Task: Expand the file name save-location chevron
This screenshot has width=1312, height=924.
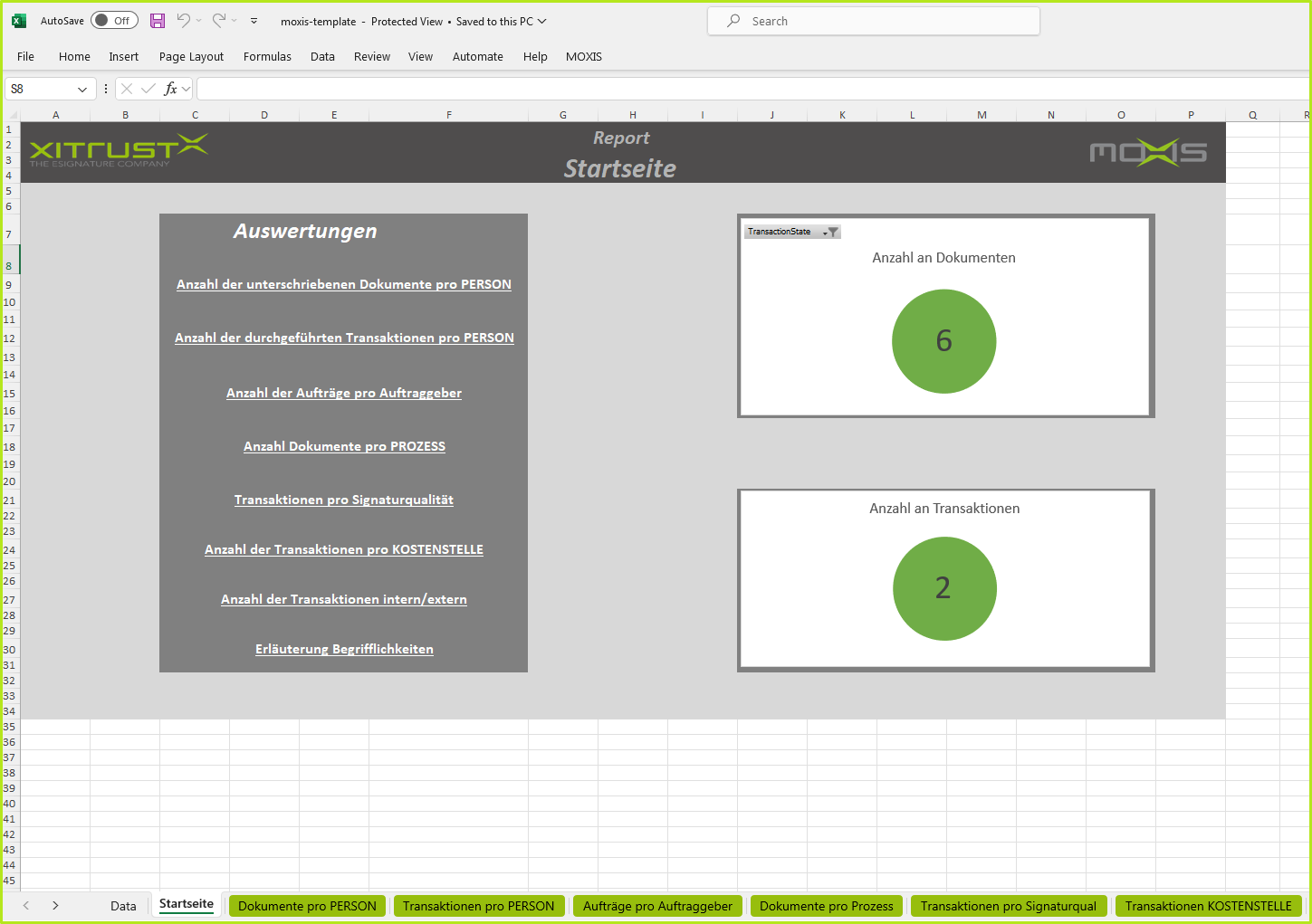Action: point(542,22)
